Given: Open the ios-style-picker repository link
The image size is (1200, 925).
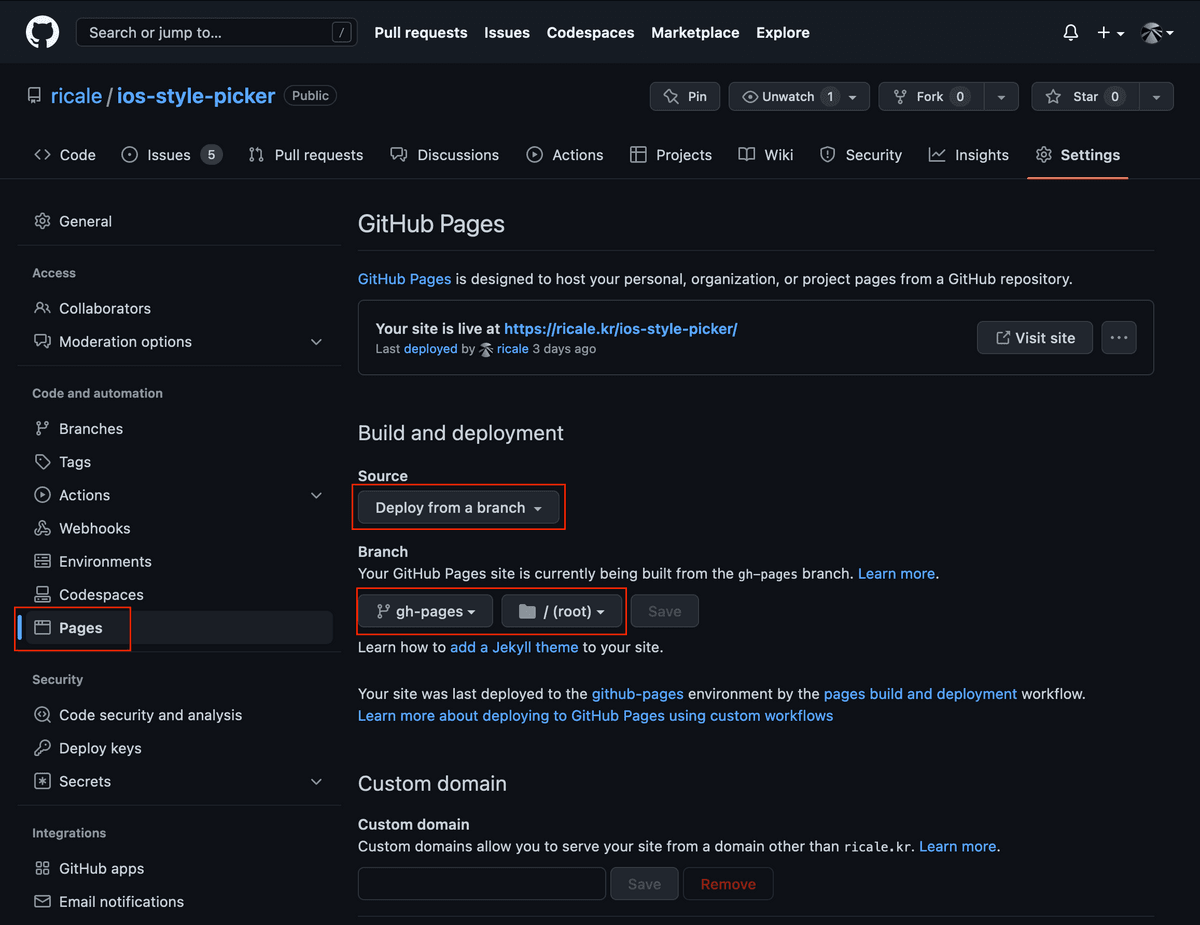Looking at the screenshot, I should [196, 96].
